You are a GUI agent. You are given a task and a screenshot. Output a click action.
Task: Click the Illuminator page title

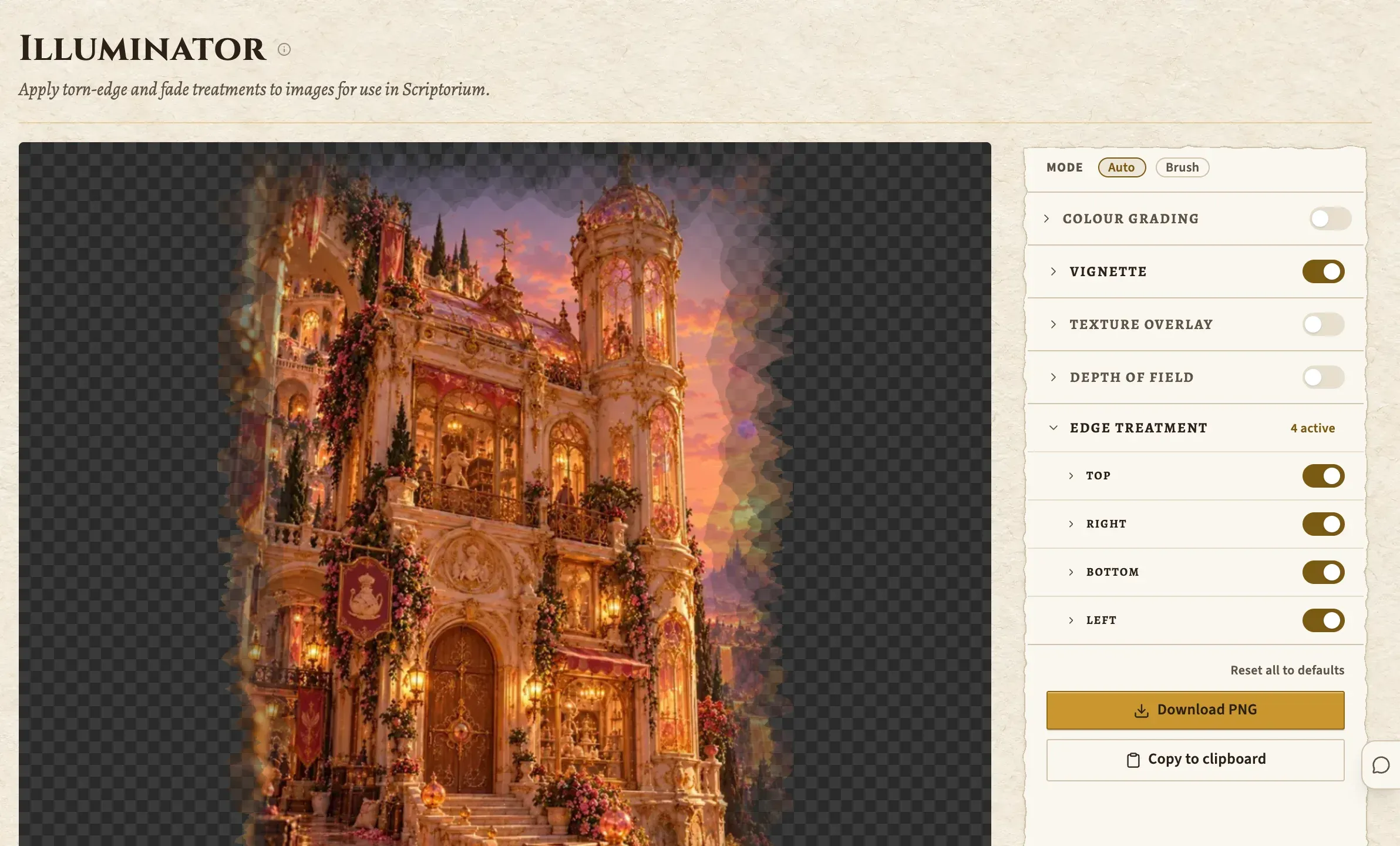click(143, 49)
